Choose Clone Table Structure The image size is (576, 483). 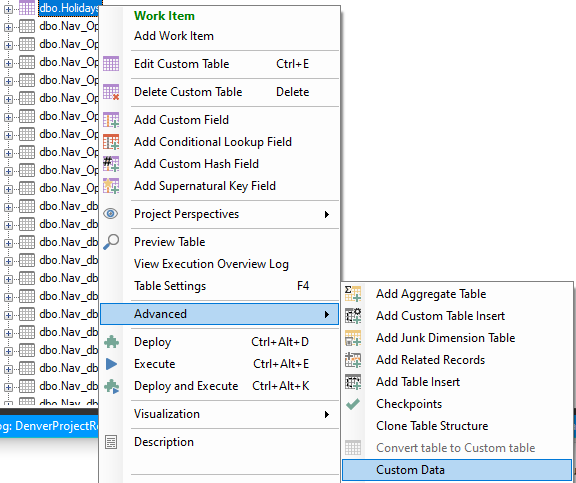click(432, 426)
